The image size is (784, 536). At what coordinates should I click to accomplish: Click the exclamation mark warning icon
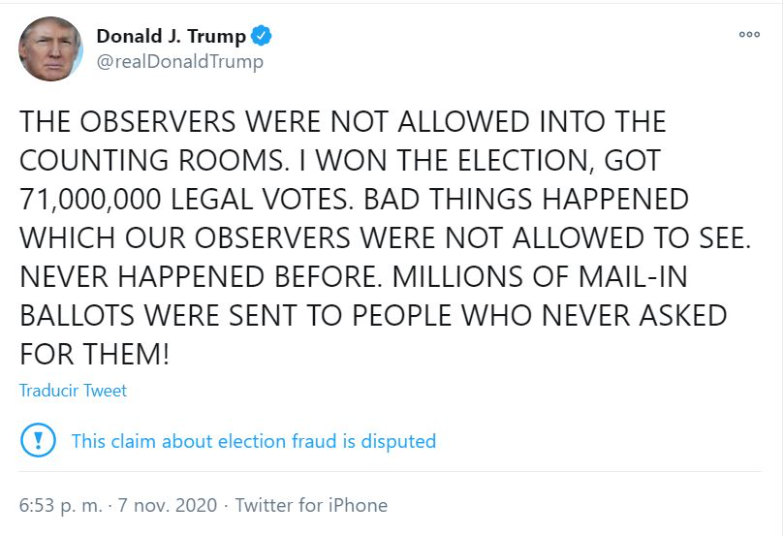38,441
